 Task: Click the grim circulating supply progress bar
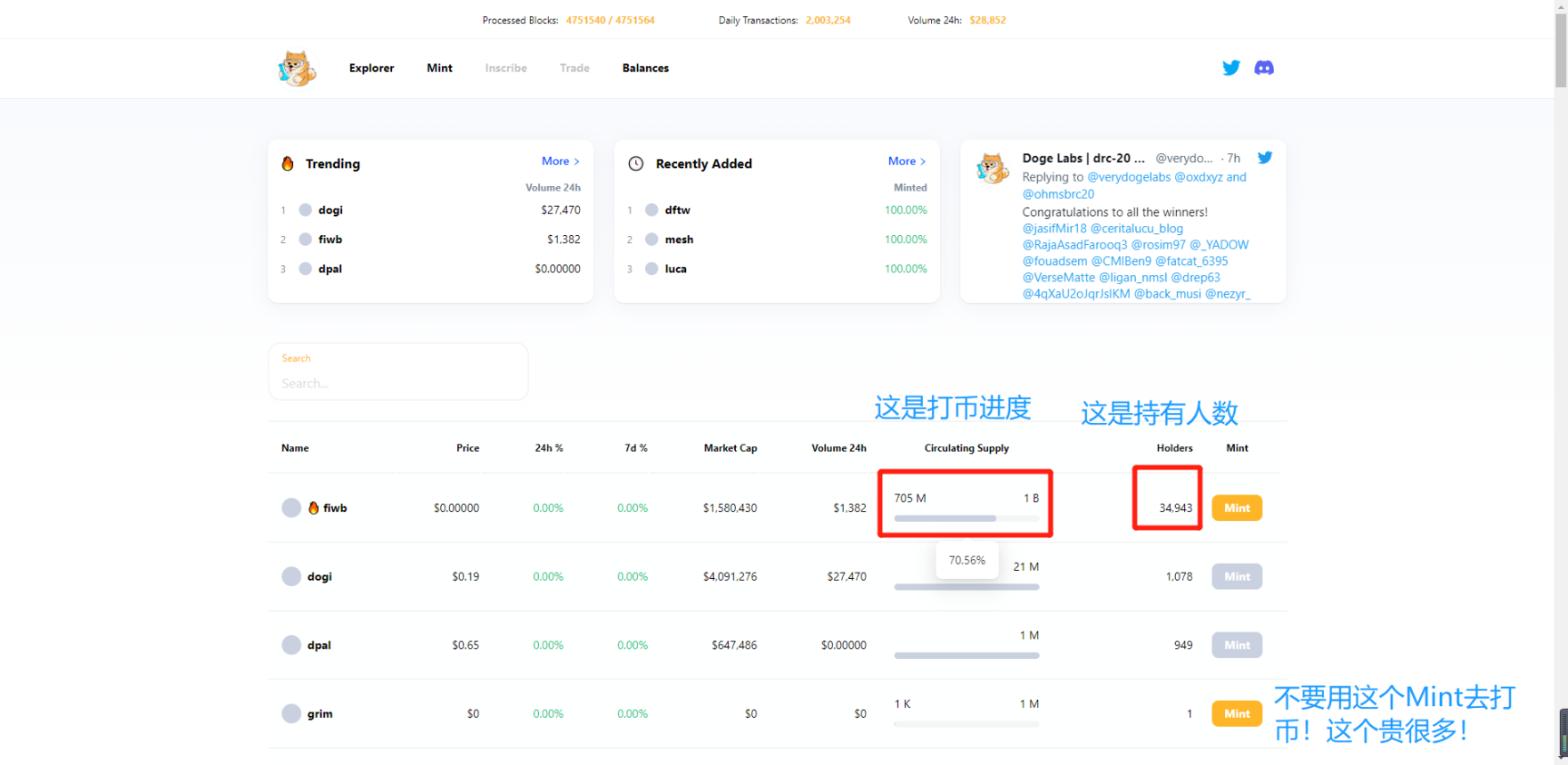coord(966,724)
